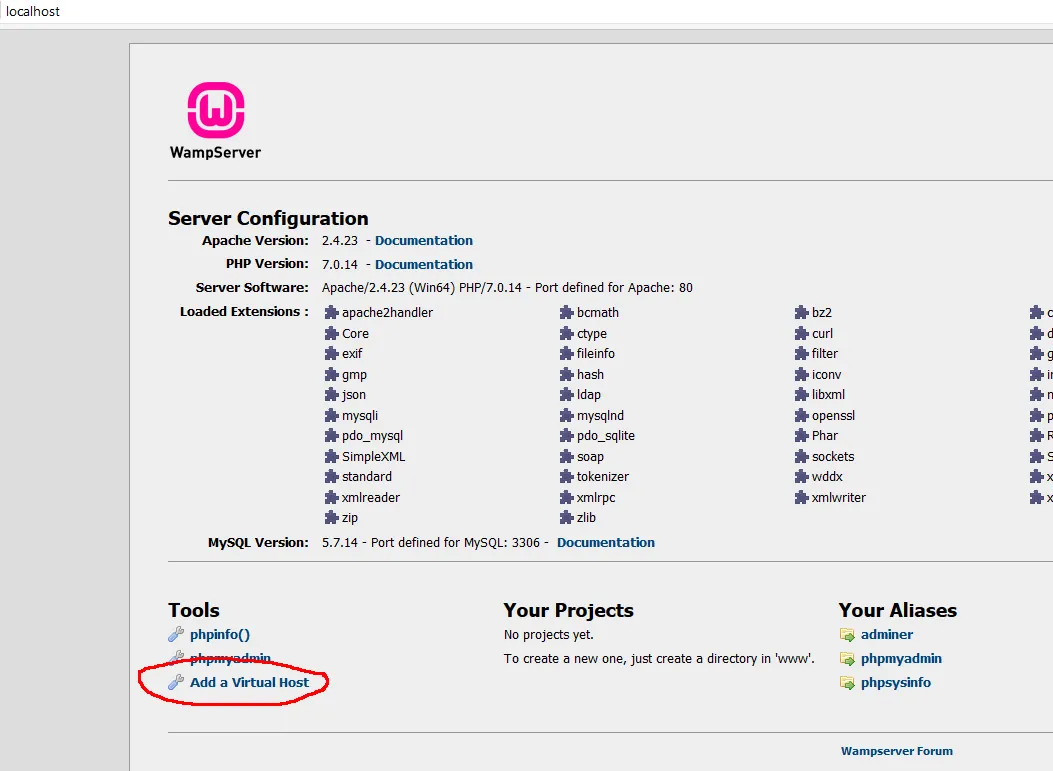Viewport: 1053px width, 771px height.
Task: Click the puzzle icon beside openssl
Action: coord(801,415)
